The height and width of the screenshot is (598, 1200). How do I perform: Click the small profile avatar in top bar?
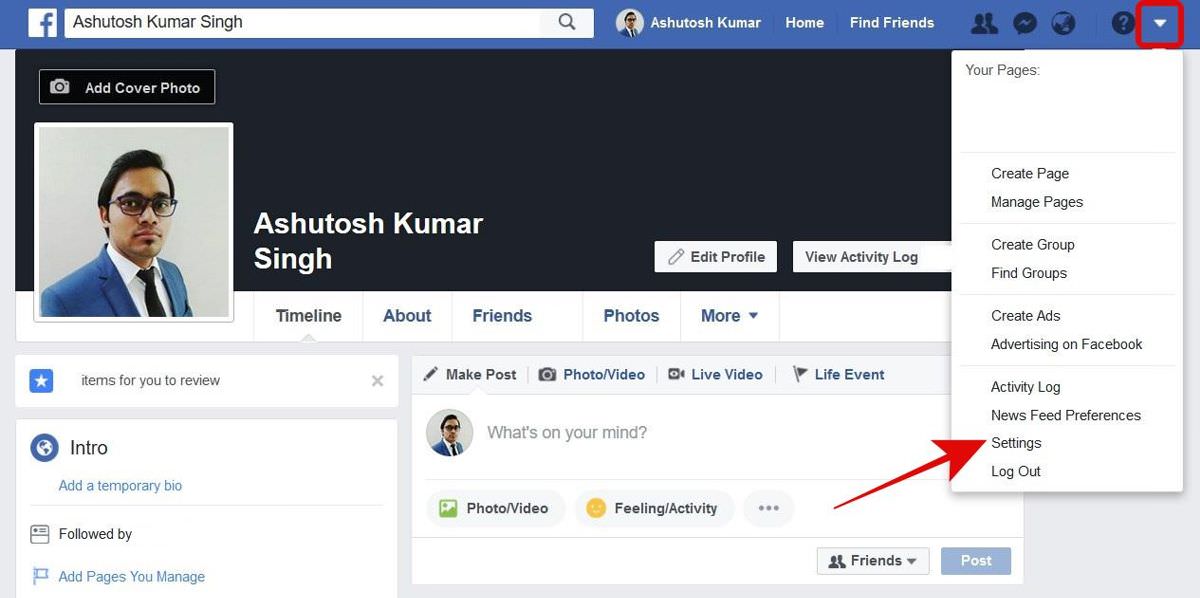630,22
